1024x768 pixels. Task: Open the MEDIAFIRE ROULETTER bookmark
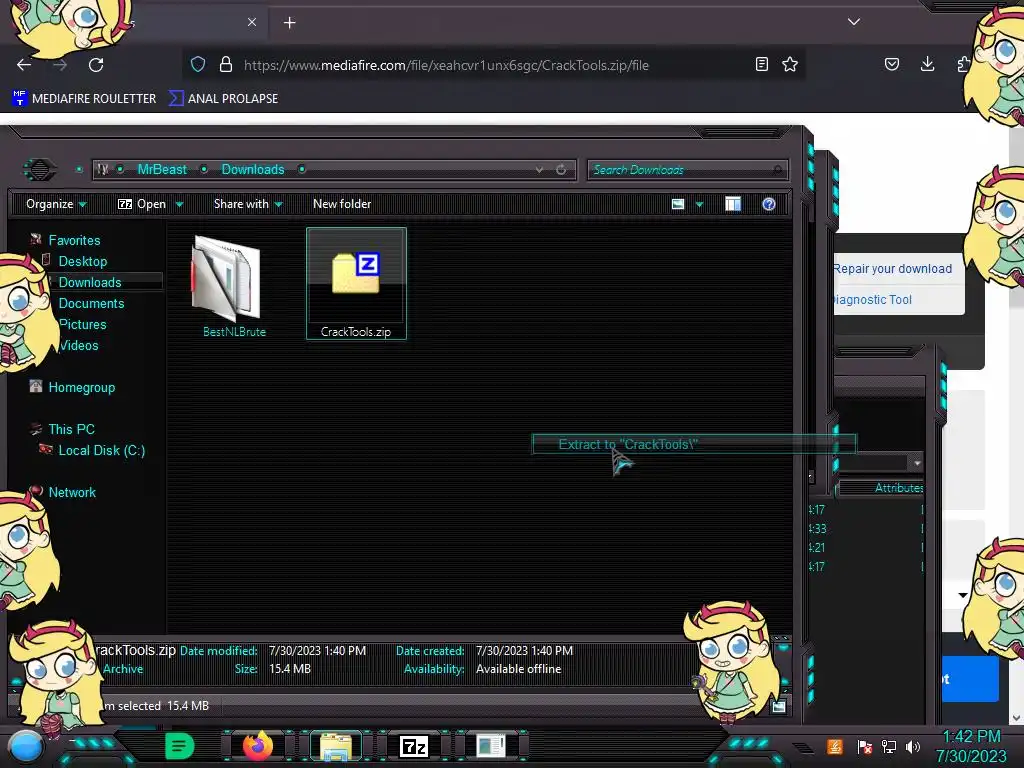pos(84,99)
